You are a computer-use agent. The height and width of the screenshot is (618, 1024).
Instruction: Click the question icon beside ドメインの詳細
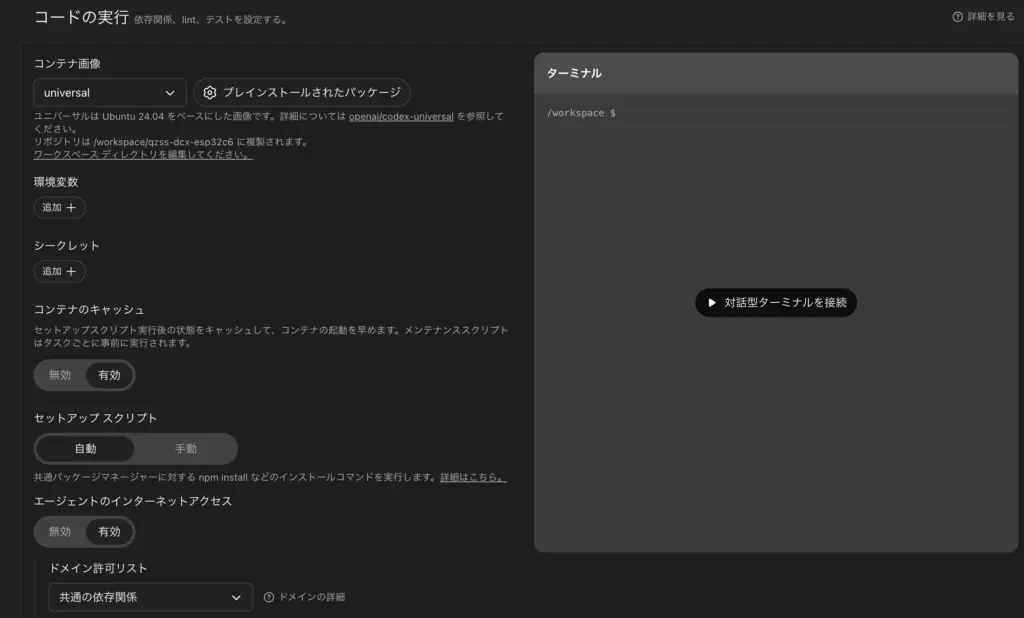click(x=268, y=597)
